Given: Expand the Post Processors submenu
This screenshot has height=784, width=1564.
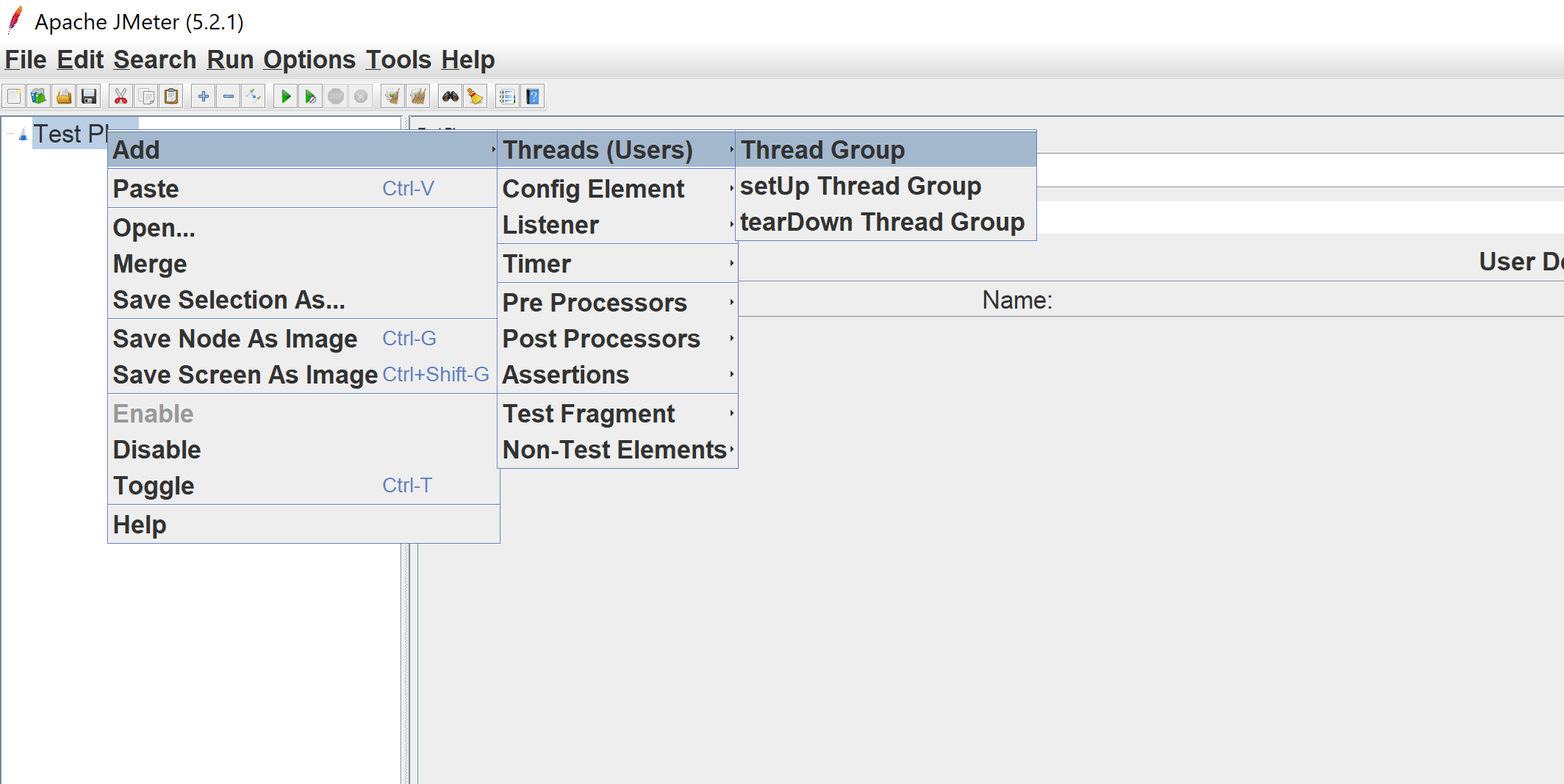Looking at the screenshot, I should point(618,339).
